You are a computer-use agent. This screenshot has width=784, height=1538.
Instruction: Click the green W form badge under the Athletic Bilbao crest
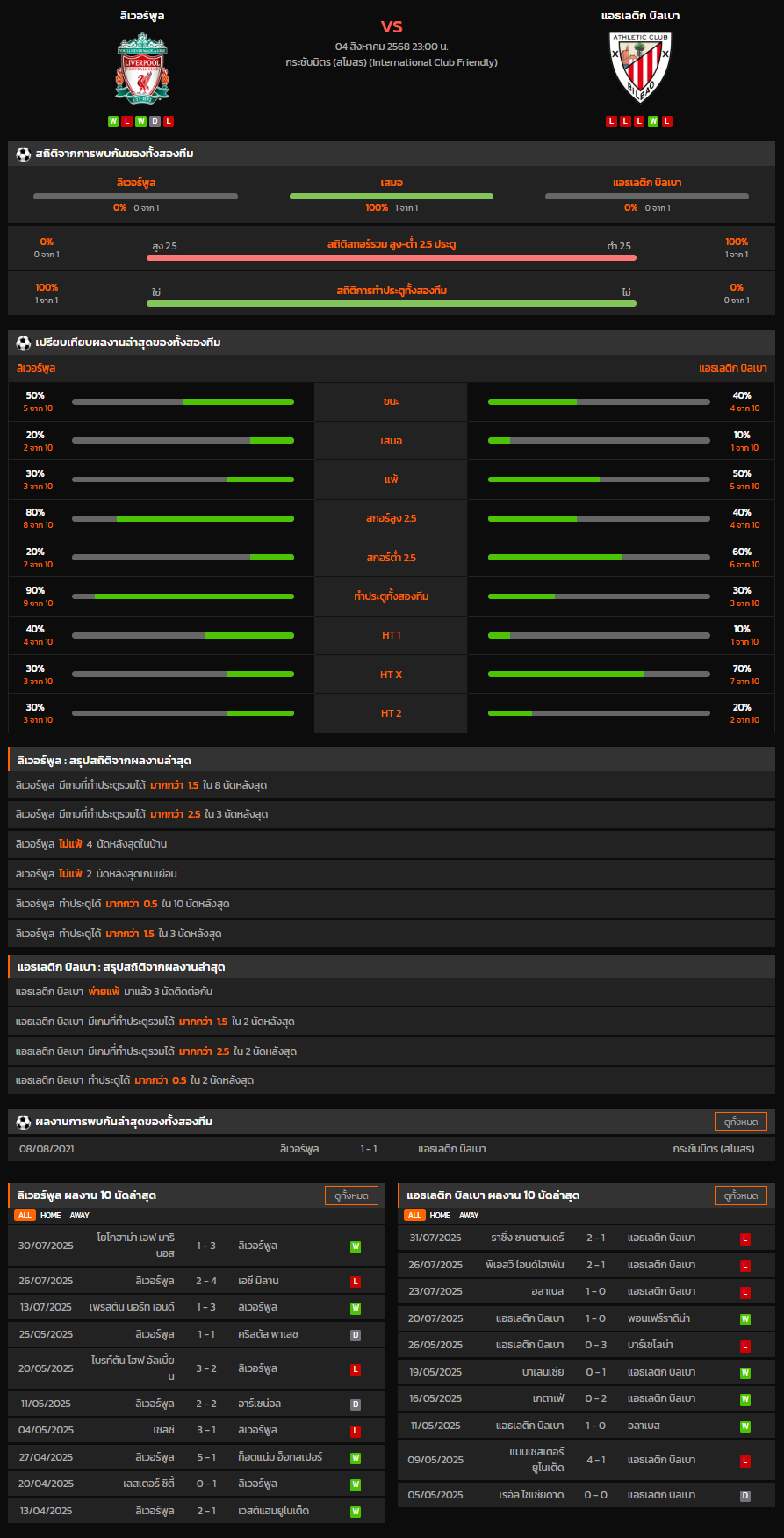click(653, 121)
